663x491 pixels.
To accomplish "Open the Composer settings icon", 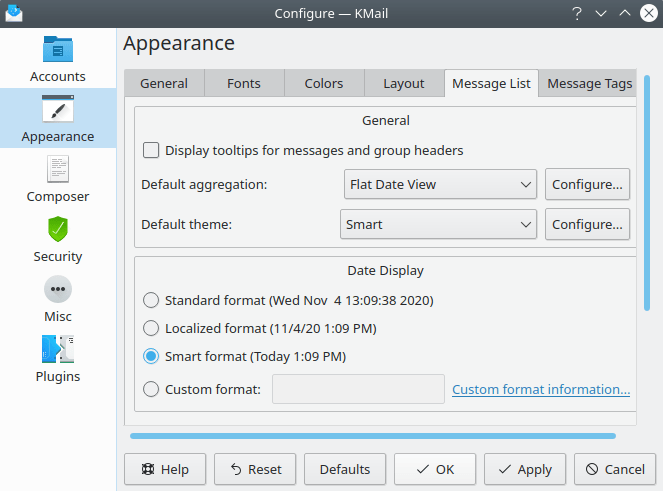I will (58, 170).
